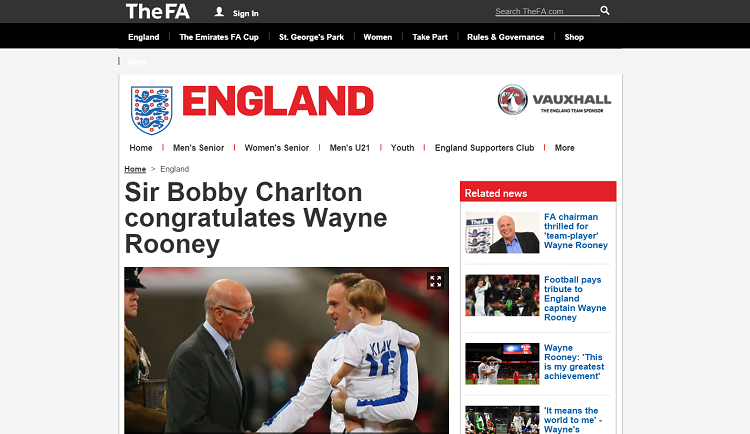Open the faded More item under the black bar
Screen dimensions: 750x434
137,62
